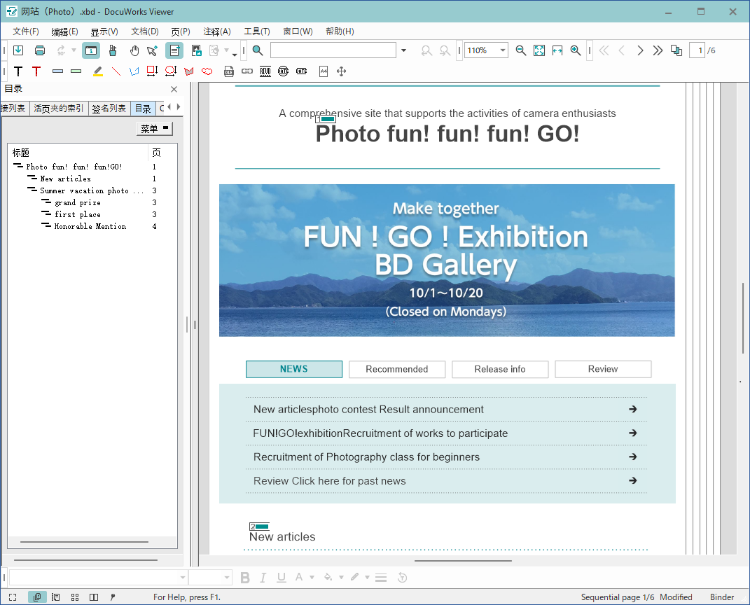
Task: Switch to the 签名列表 tab
Action: pos(109,108)
